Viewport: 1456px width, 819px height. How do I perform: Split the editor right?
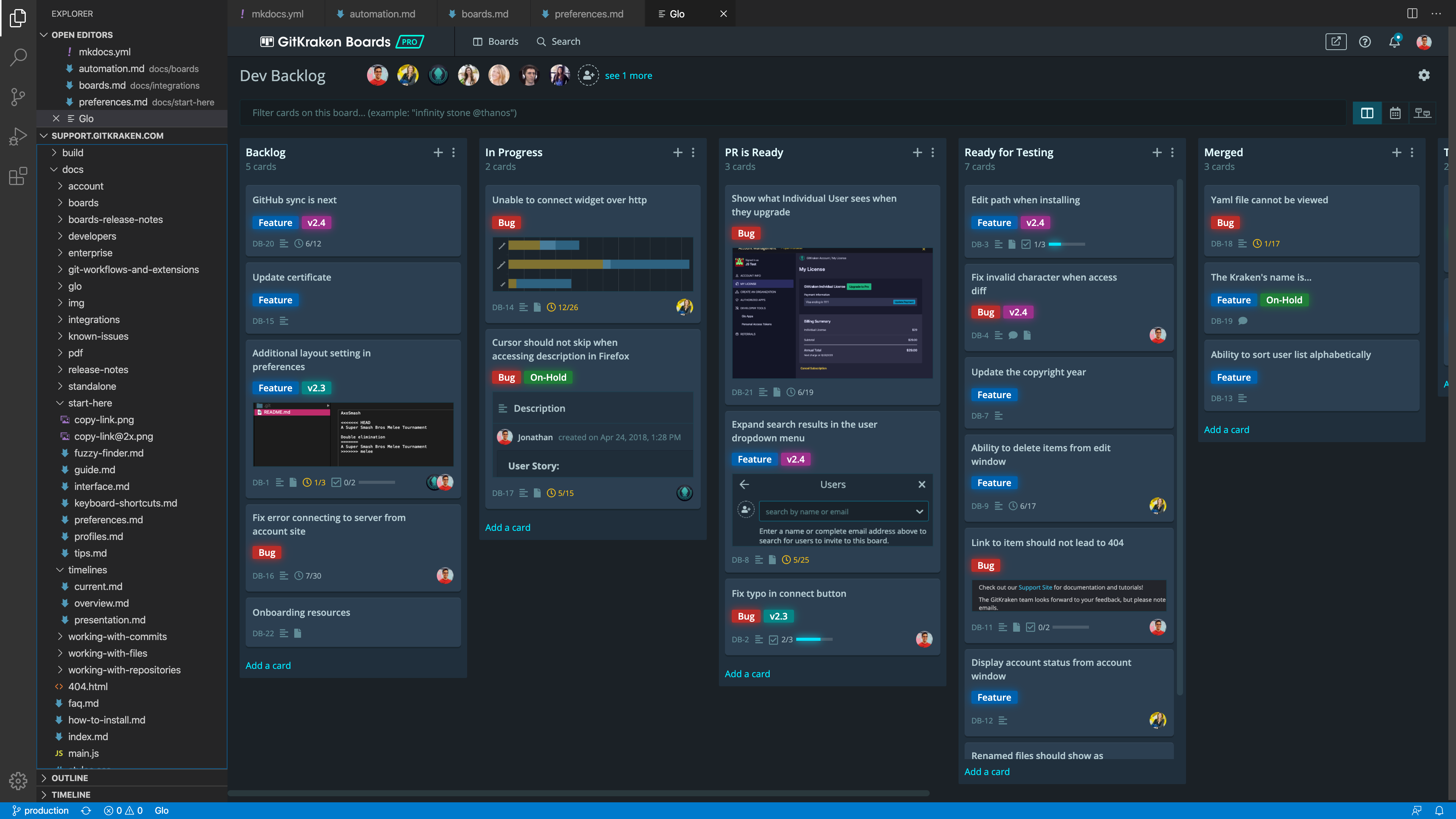pos(1412,14)
